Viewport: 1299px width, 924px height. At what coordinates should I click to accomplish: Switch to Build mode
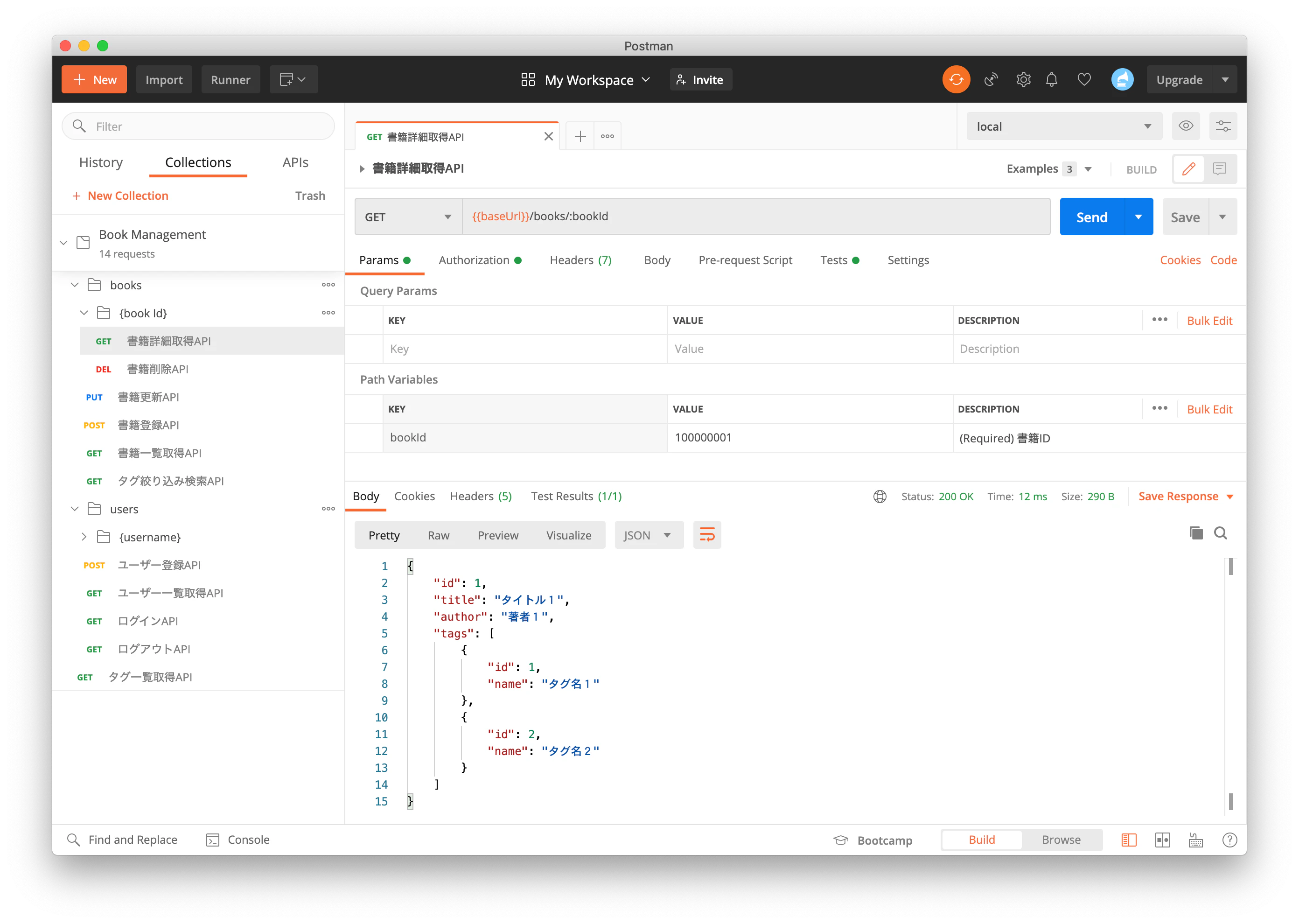click(982, 840)
